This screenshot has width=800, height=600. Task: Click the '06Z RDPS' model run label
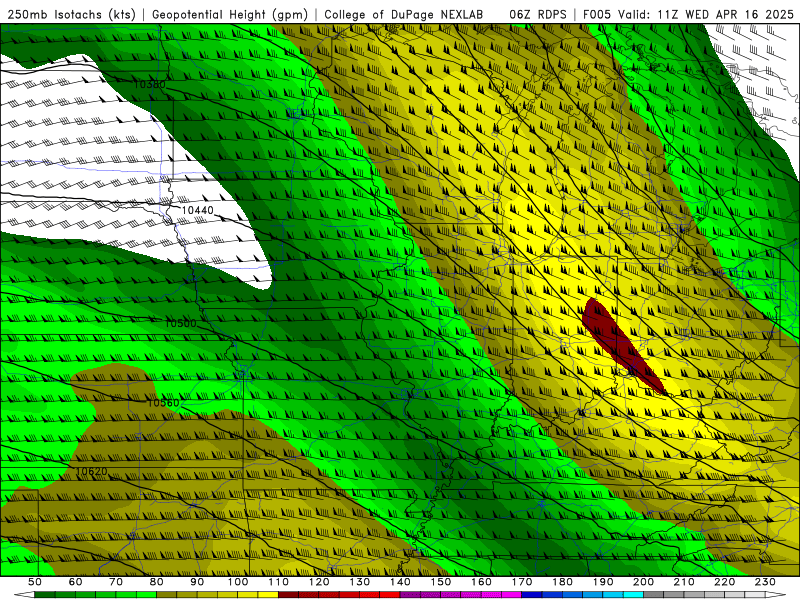pyautogui.click(x=537, y=14)
